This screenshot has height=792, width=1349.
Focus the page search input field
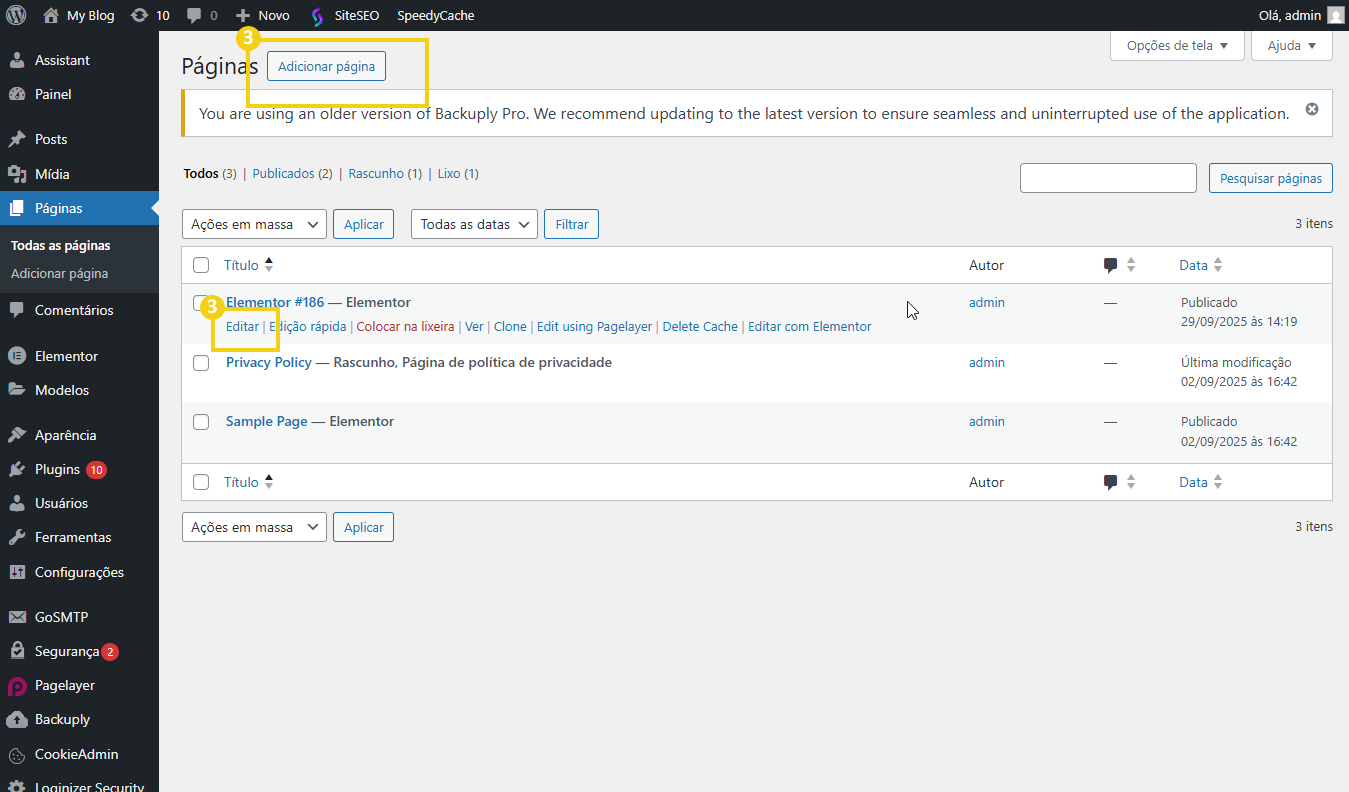click(x=1108, y=178)
